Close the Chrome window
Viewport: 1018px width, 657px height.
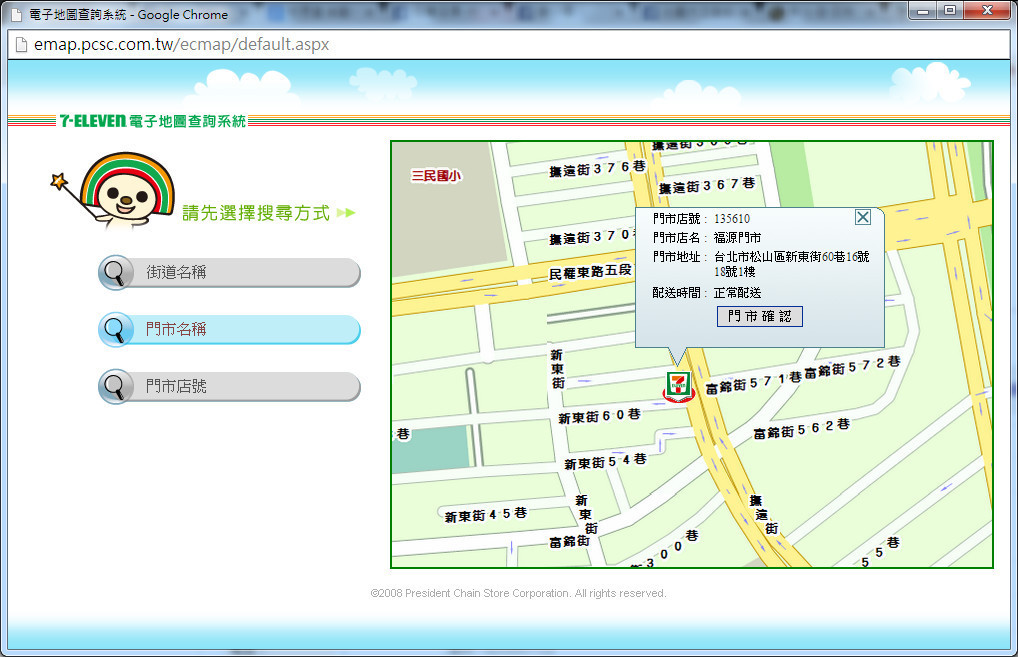(987, 10)
